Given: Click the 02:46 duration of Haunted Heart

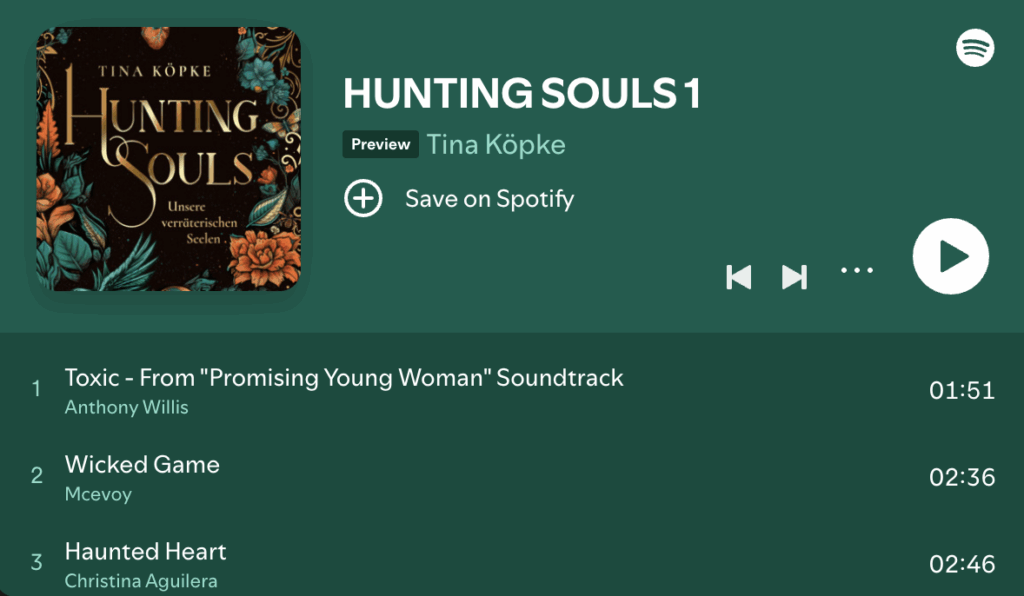Looking at the screenshot, I should pyautogui.click(x=962, y=564).
